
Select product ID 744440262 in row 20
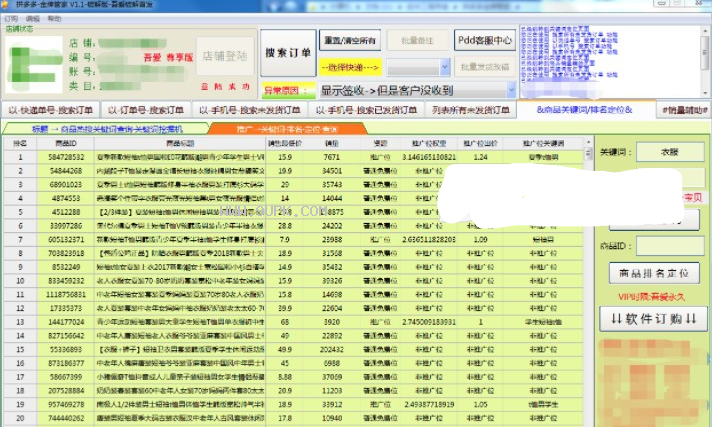click(66, 418)
